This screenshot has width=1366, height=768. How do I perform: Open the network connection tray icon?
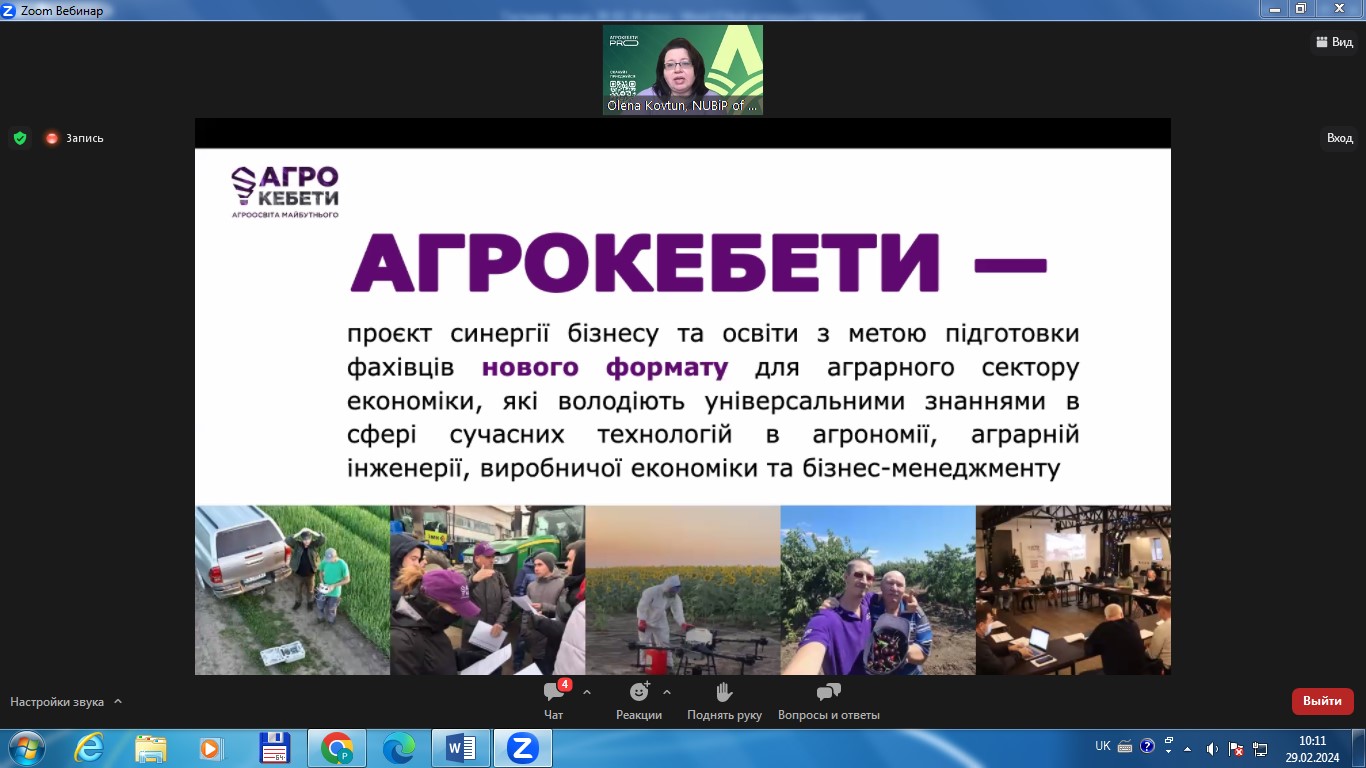(x=1260, y=748)
